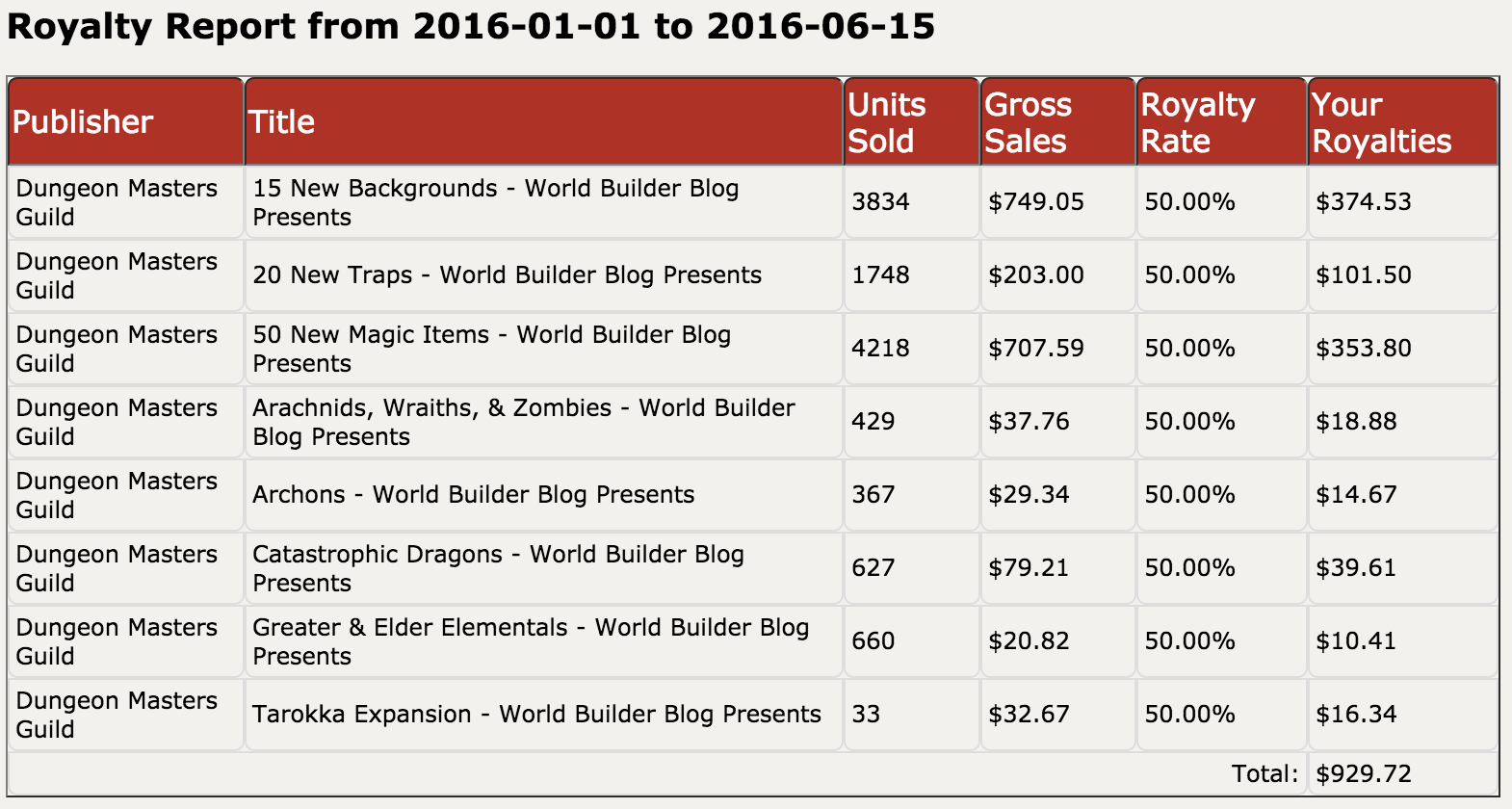Click the Publisher column header
1512x809 pixels.
point(83,122)
